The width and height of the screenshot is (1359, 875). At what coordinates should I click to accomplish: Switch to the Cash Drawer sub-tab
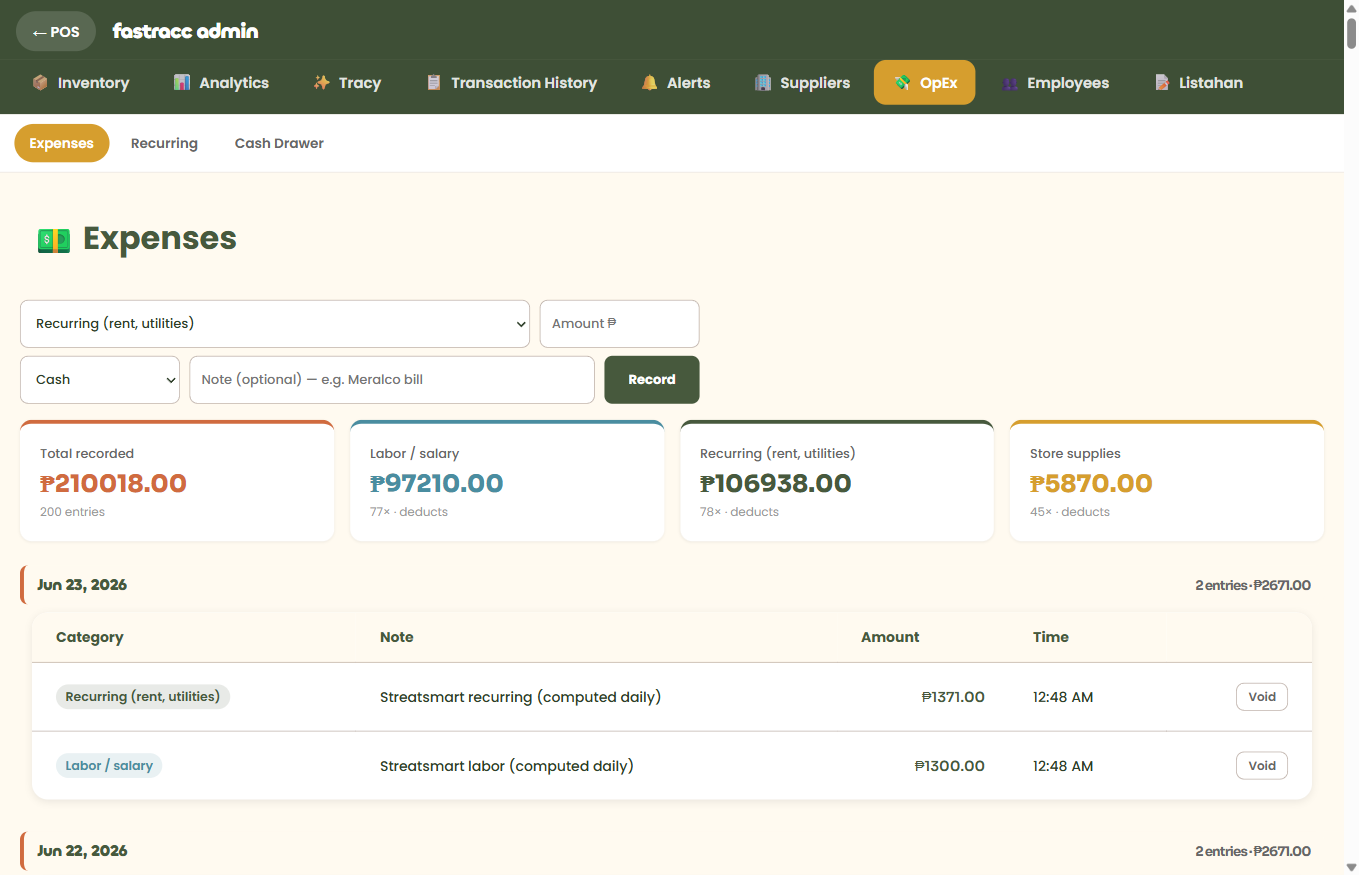[x=279, y=143]
